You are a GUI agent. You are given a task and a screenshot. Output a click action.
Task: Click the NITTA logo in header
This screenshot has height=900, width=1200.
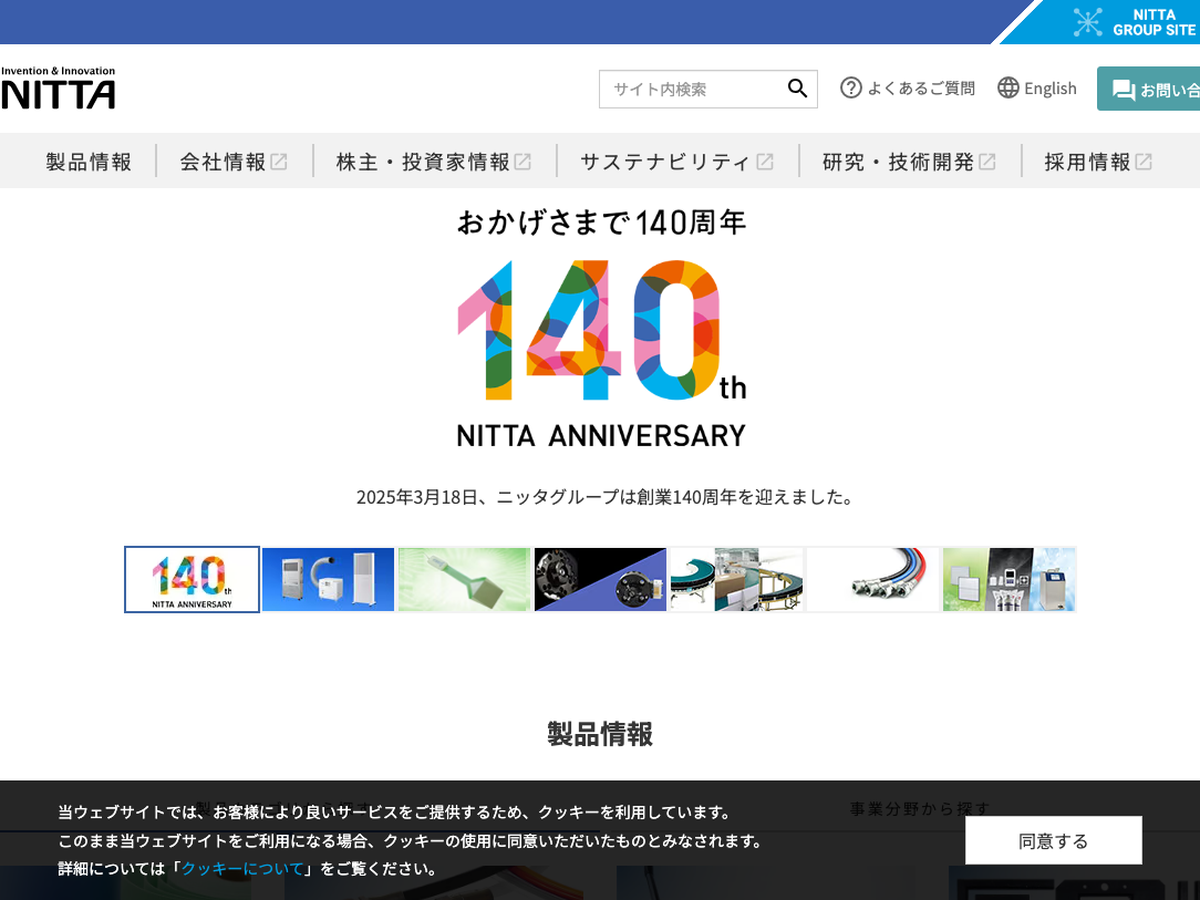[x=58, y=88]
